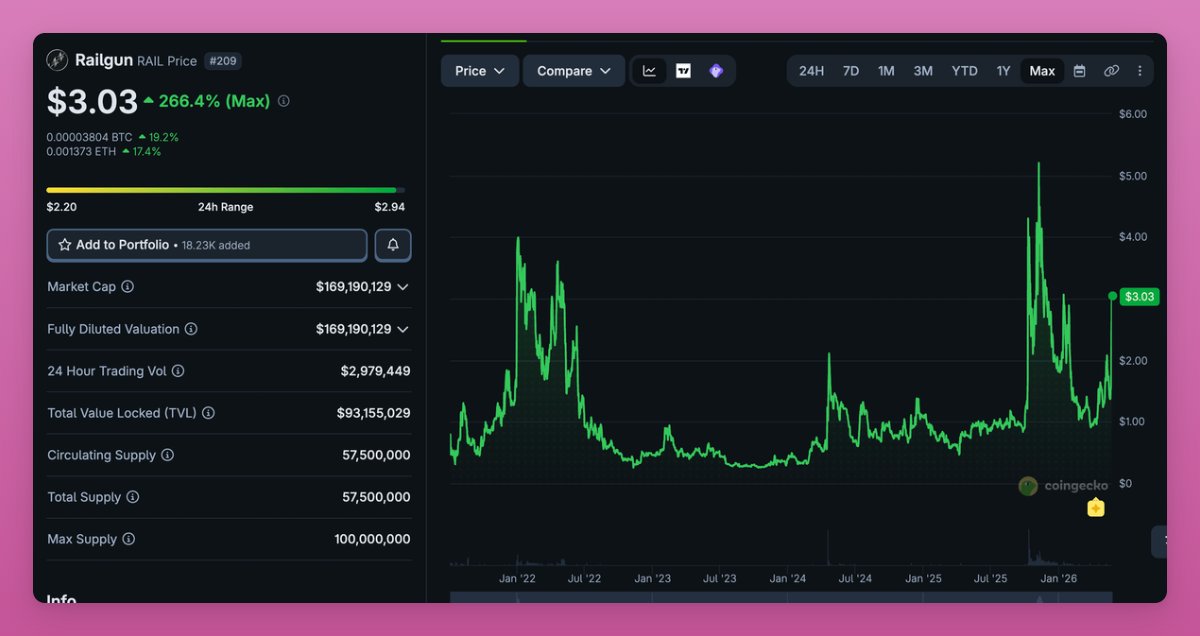This screenshot has width=1200, height=636.
Task: Expand the Fully Diluted Valuation chevron
Action: 403,329
